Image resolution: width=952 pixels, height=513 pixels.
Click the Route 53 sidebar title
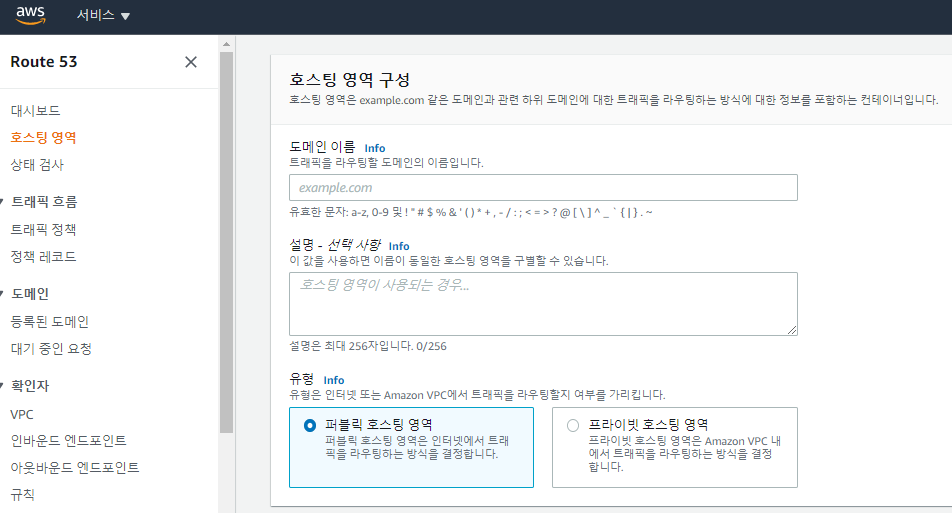click(44, 62)
